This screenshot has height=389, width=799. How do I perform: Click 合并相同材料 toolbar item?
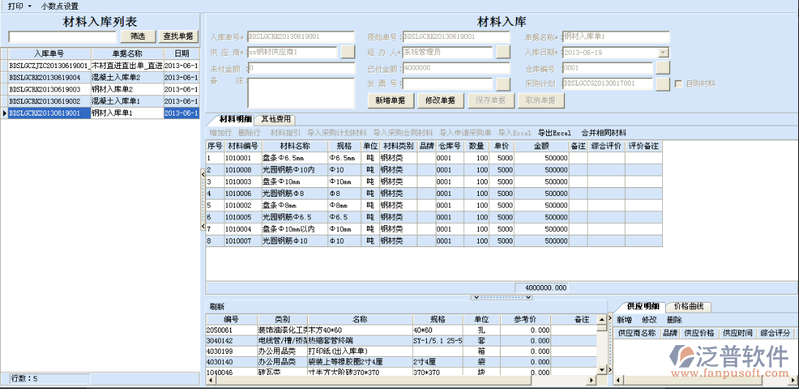pos(604,133)
